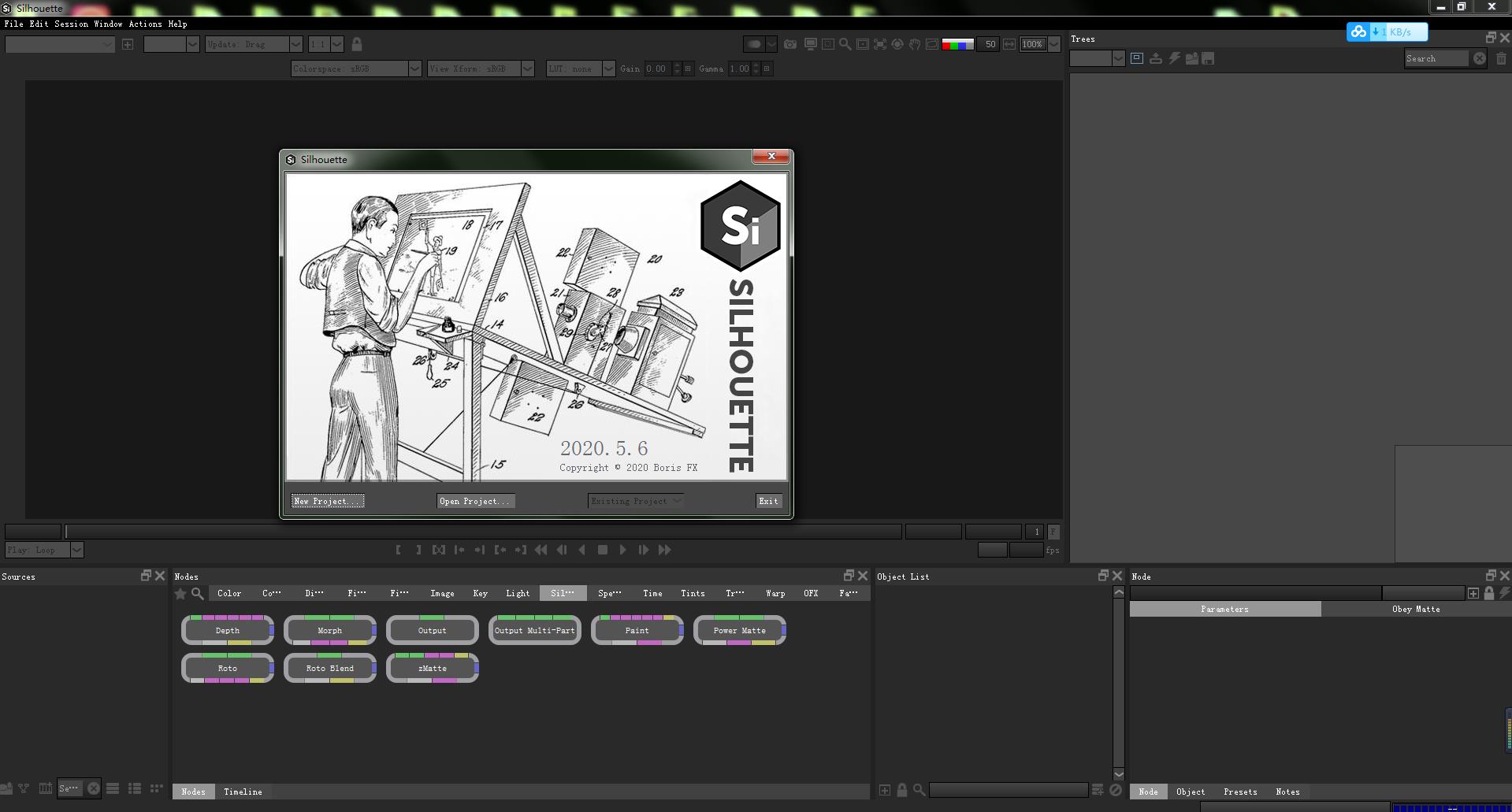The height and width of the screenshot is (812, 1512).
Task: Toggle the lock icon in Object List footer
Action: point(902,790)
